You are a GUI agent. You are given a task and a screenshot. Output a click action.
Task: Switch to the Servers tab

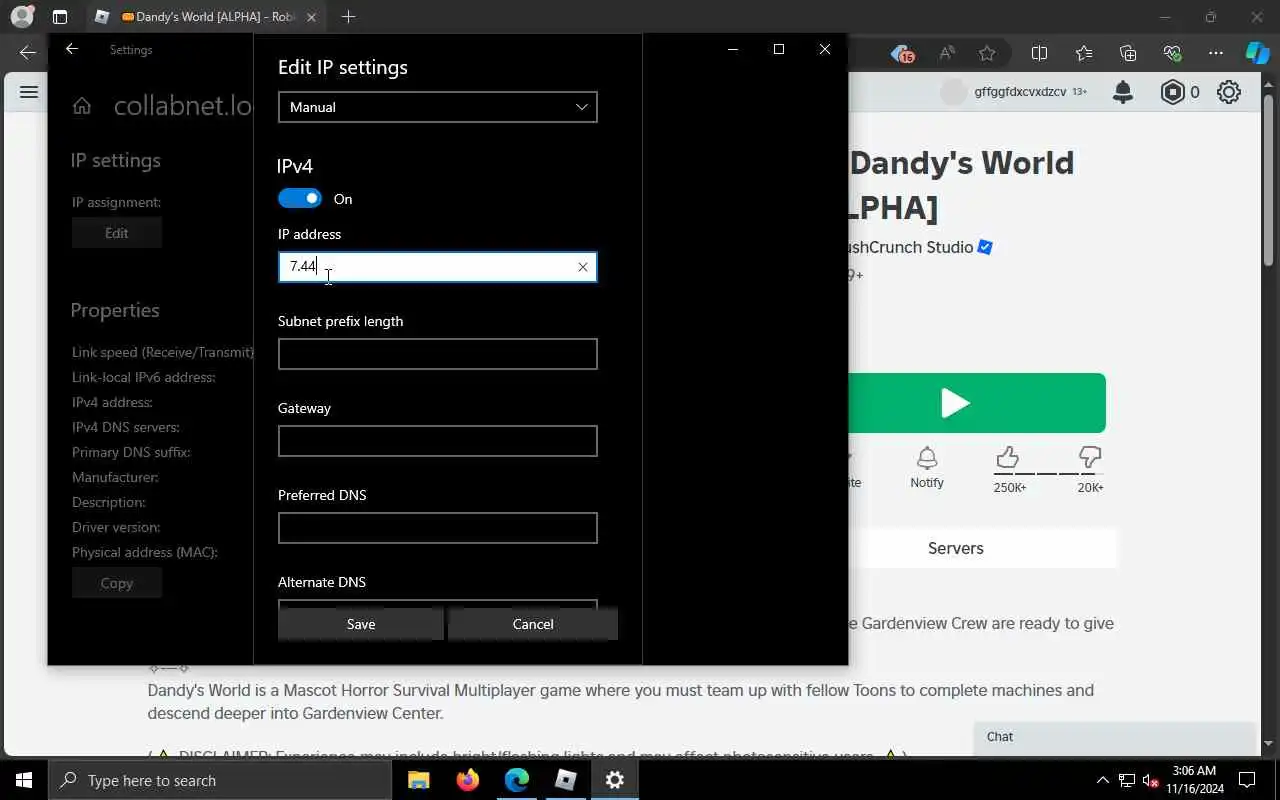click(956, 548)
